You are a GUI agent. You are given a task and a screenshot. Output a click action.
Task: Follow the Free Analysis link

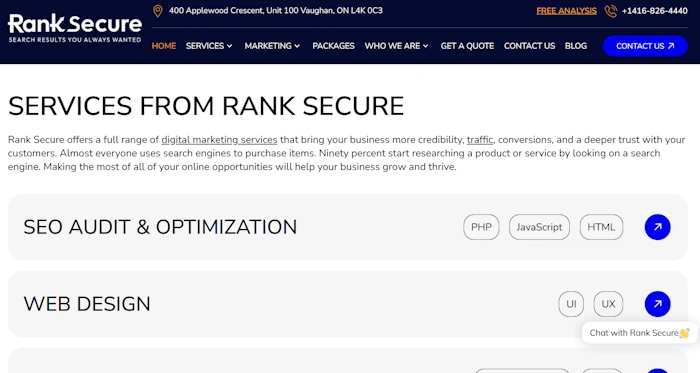tap(567, 11)
